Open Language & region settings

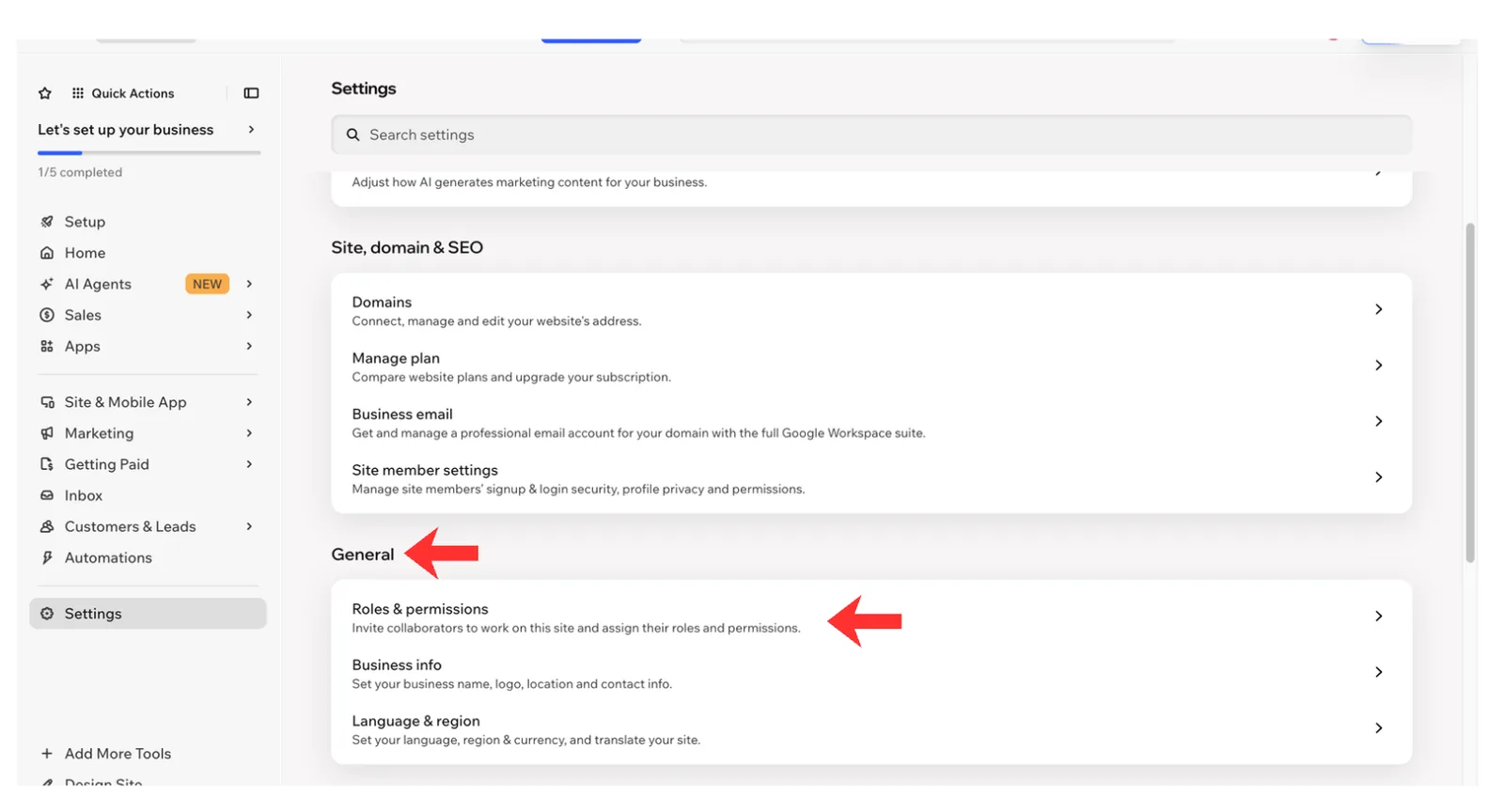[x=870, y=729]
